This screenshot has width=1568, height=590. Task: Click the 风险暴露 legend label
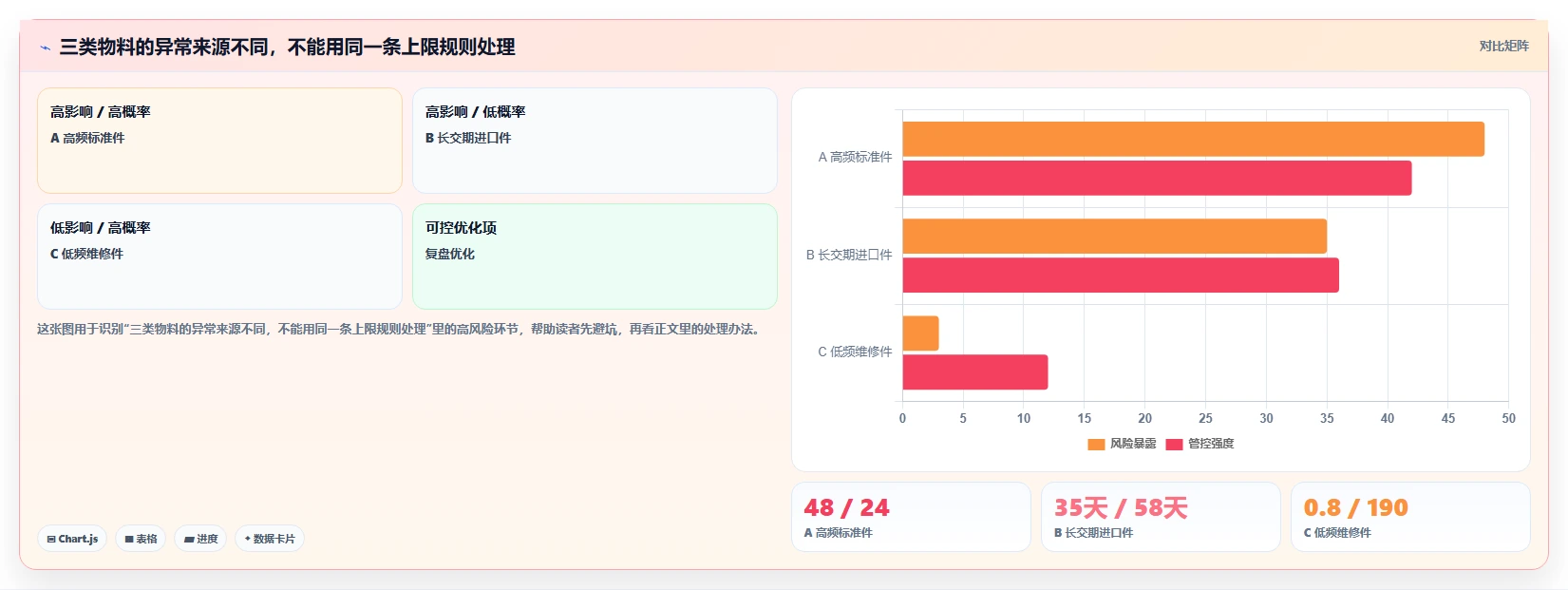1133,444
